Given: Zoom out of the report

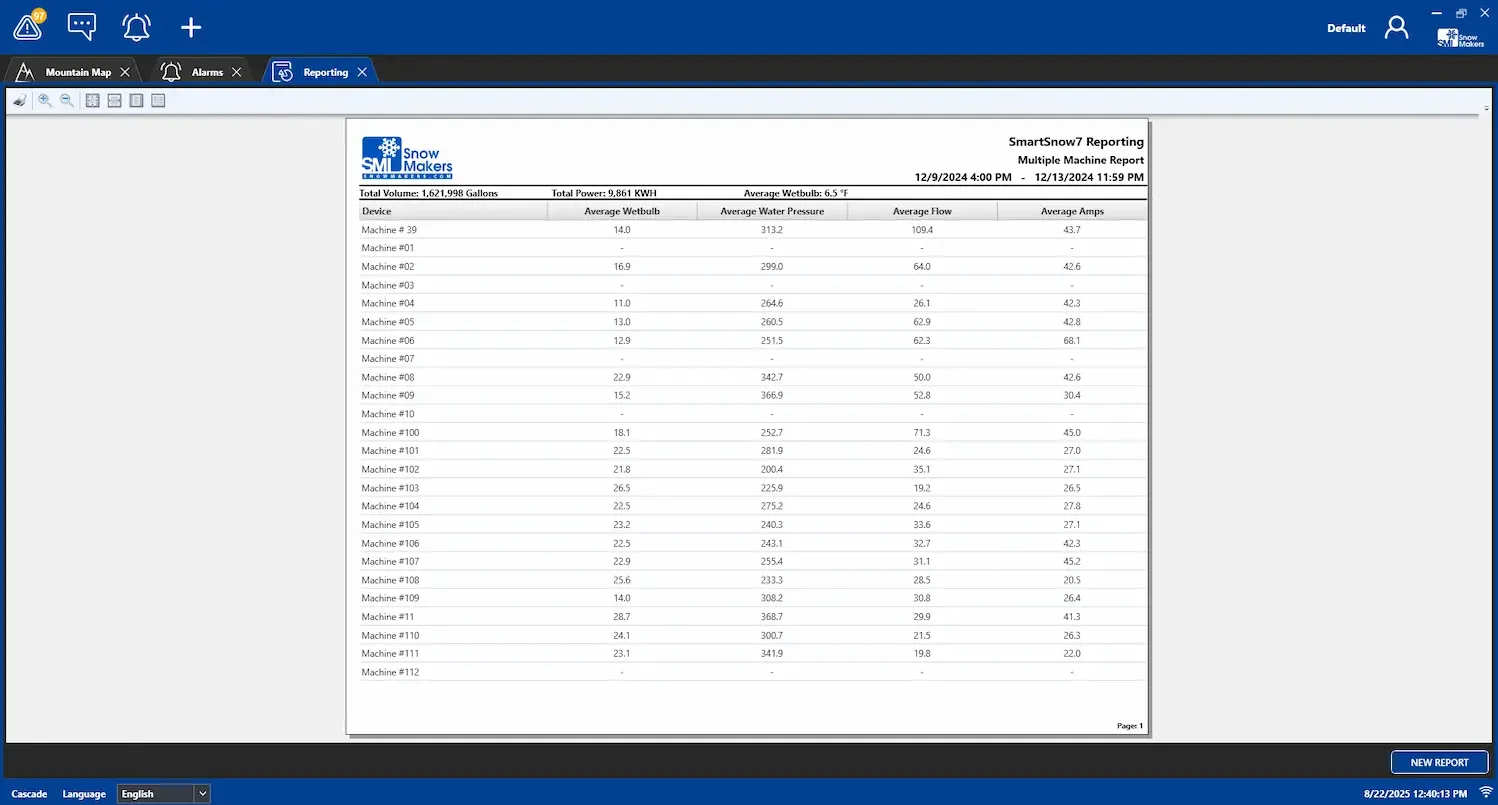Looking at the screenshot, I should coord(67,100).
